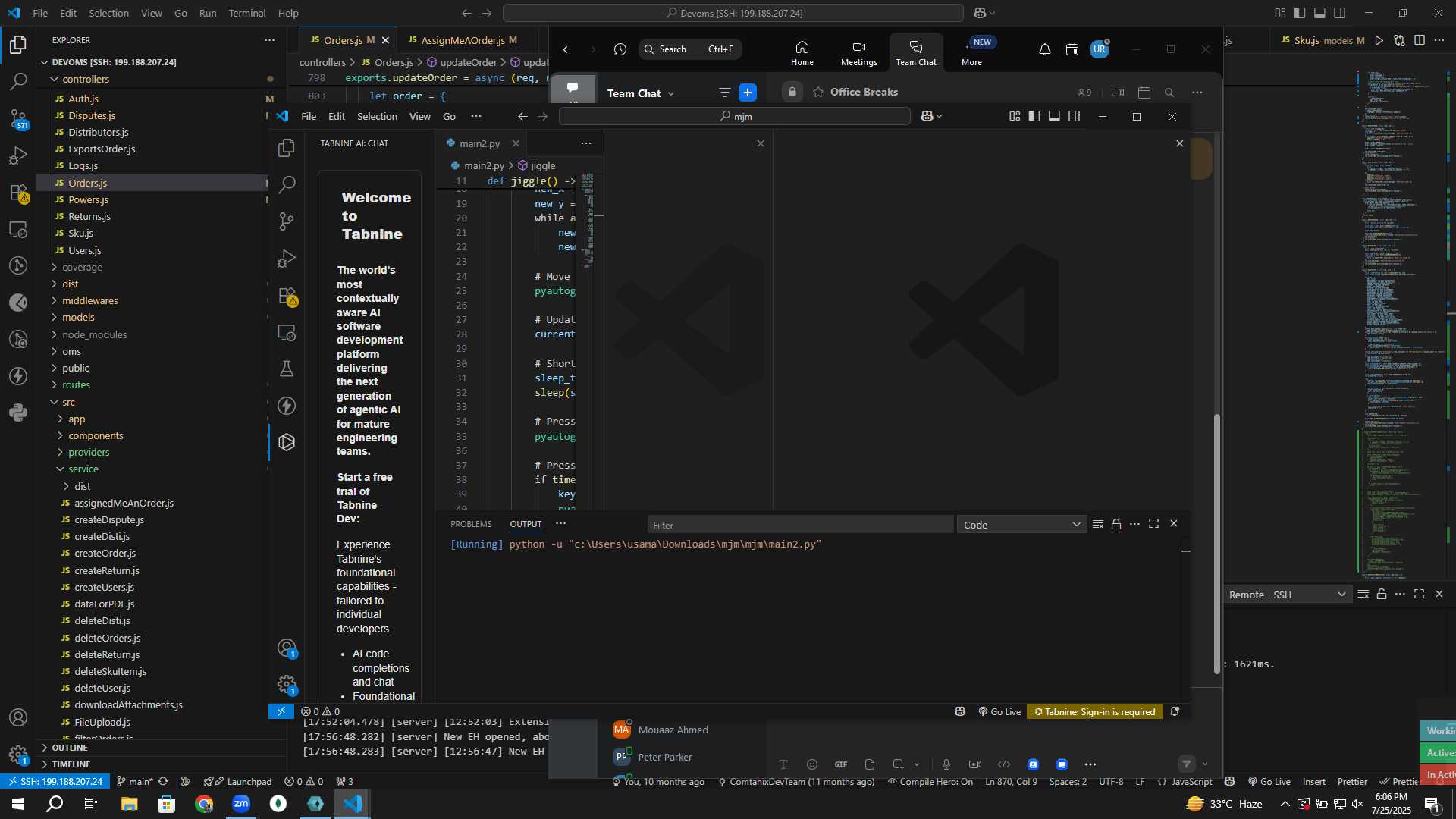Toggle scroll lock in Remote - SSH panel
This screenshot has width=1456, height=819.
pyautogui.click(x=1382, y=595)
